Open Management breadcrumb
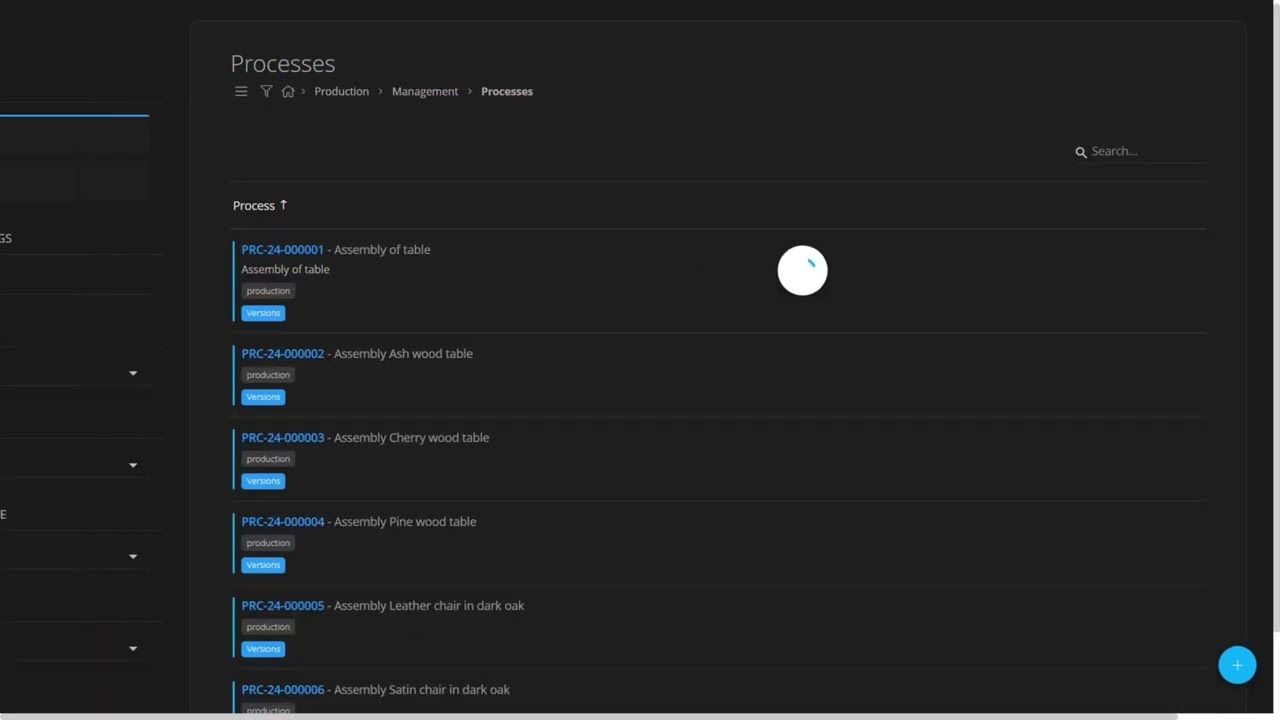The height and width of the screenshot is (720, 1280). pyautogui.click(x=425, y=91)
